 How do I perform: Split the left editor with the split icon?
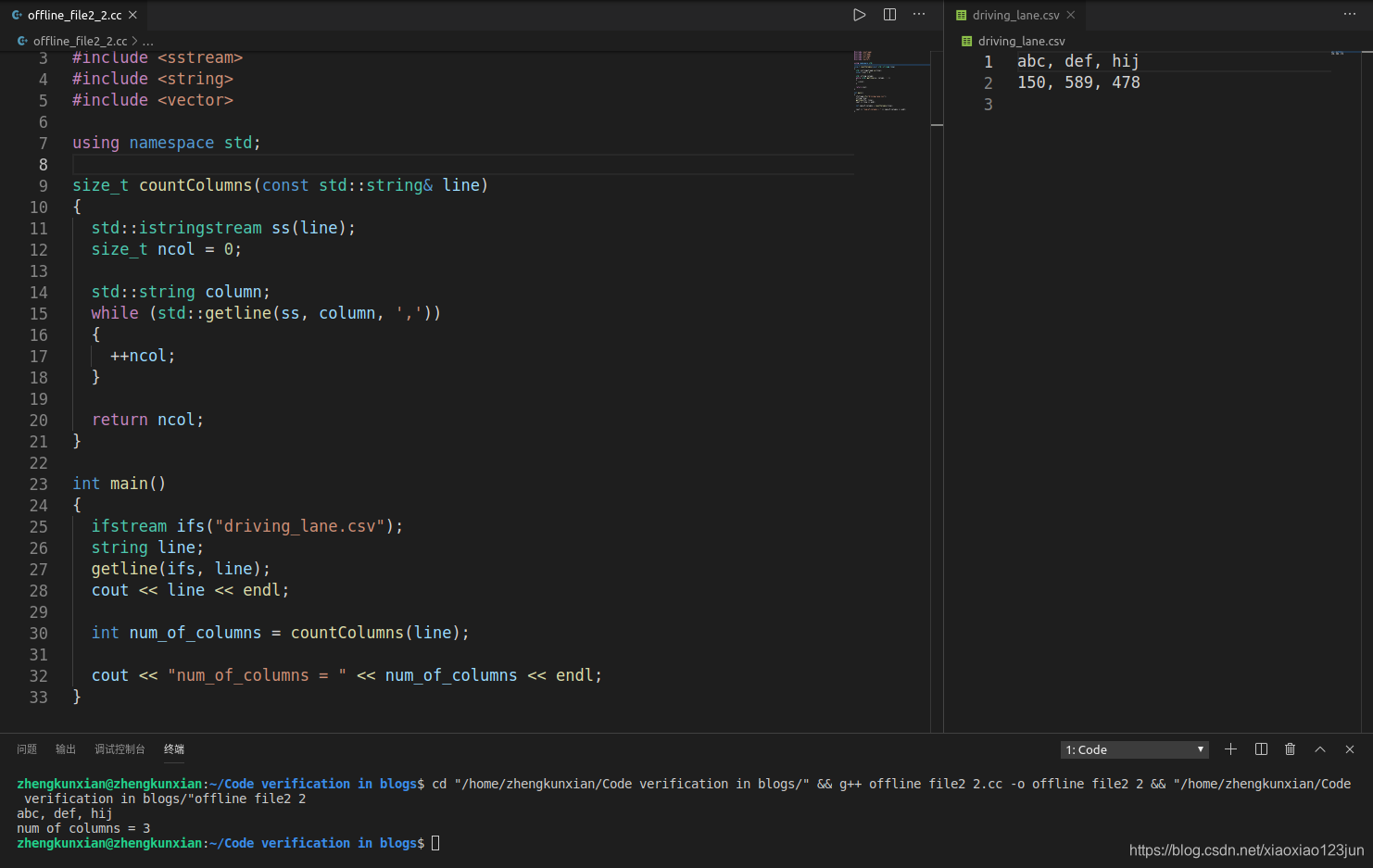tap(889, 15)
